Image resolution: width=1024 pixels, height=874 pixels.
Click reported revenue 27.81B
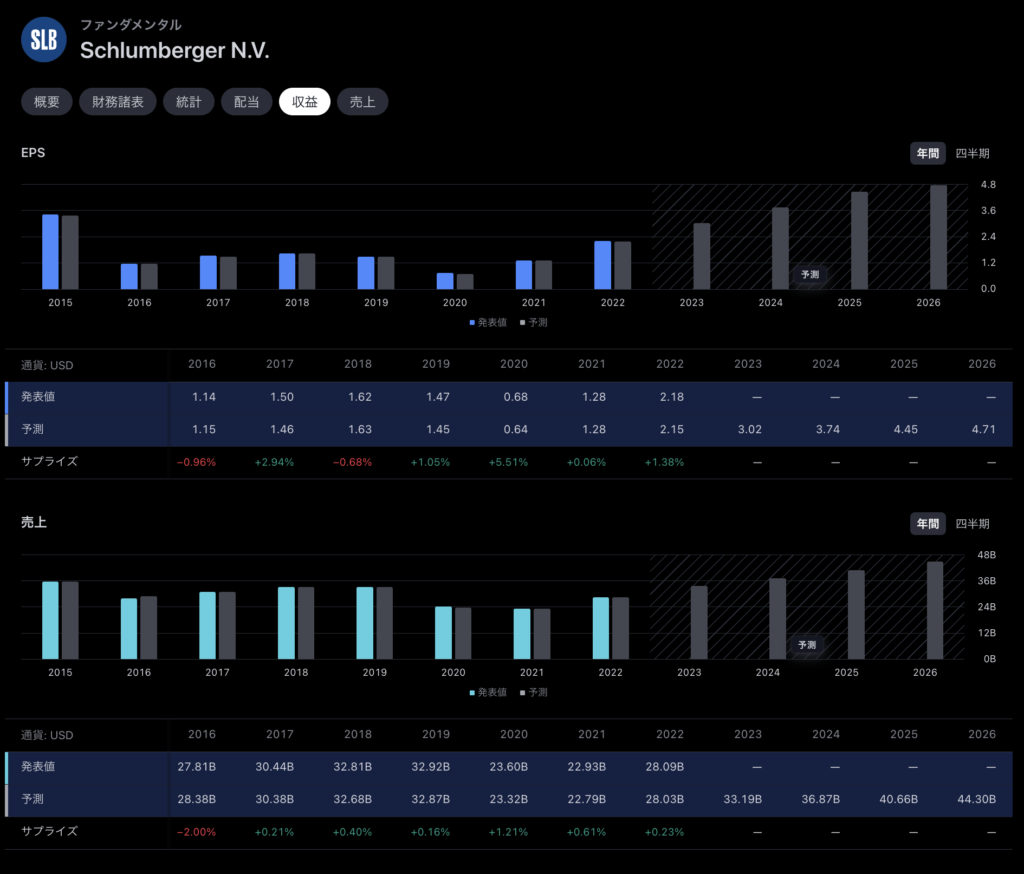click(x=197, y=767)
